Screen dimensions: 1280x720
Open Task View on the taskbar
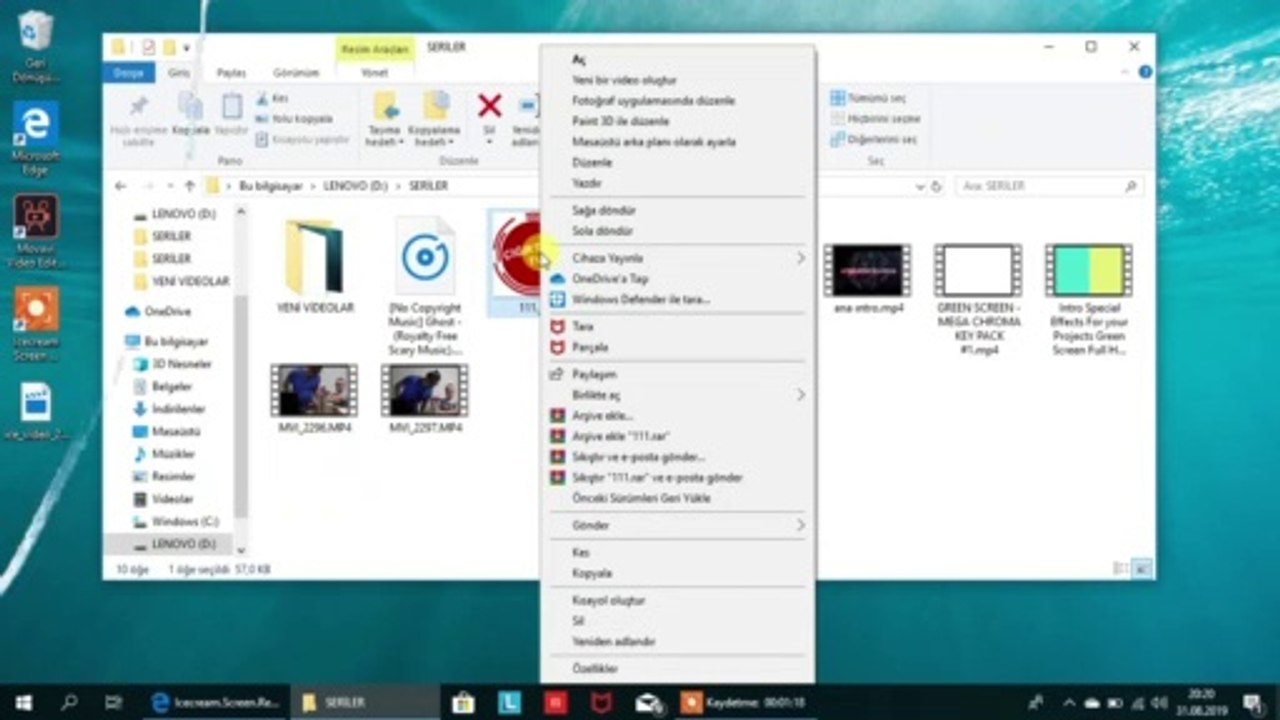pos(114,702)
